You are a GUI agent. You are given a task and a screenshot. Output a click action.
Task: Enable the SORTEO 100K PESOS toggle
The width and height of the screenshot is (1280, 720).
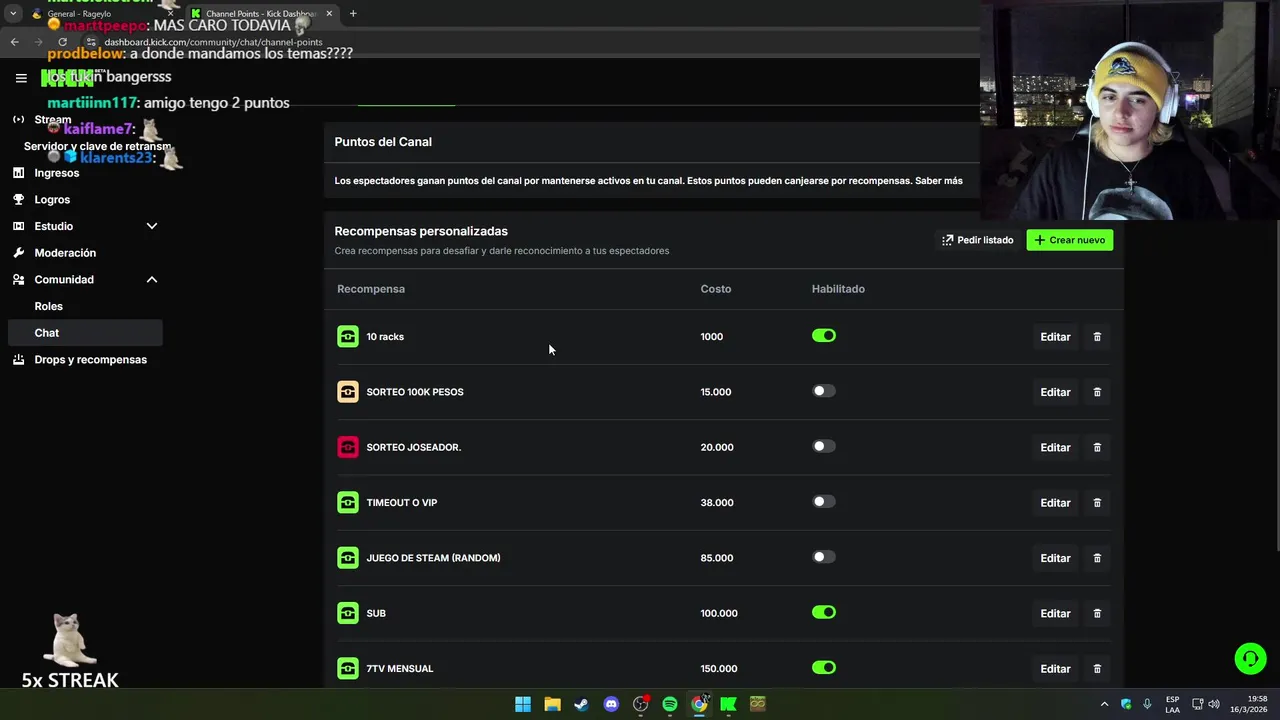click(x=824, y=391)
